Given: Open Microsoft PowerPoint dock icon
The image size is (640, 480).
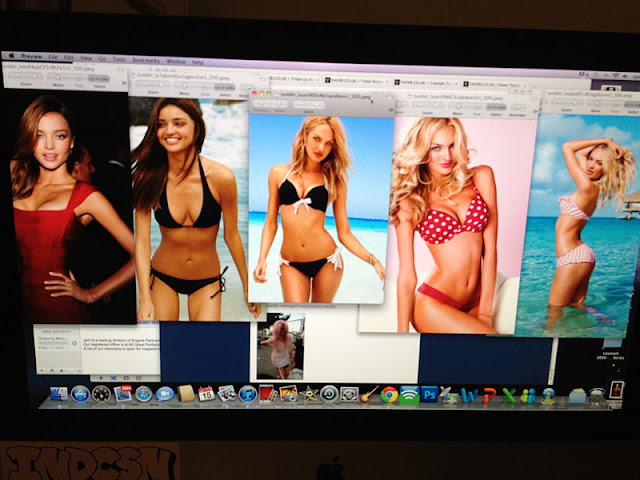Looking at the screenshot, I should pyautogui.click(x=489, y=395).
